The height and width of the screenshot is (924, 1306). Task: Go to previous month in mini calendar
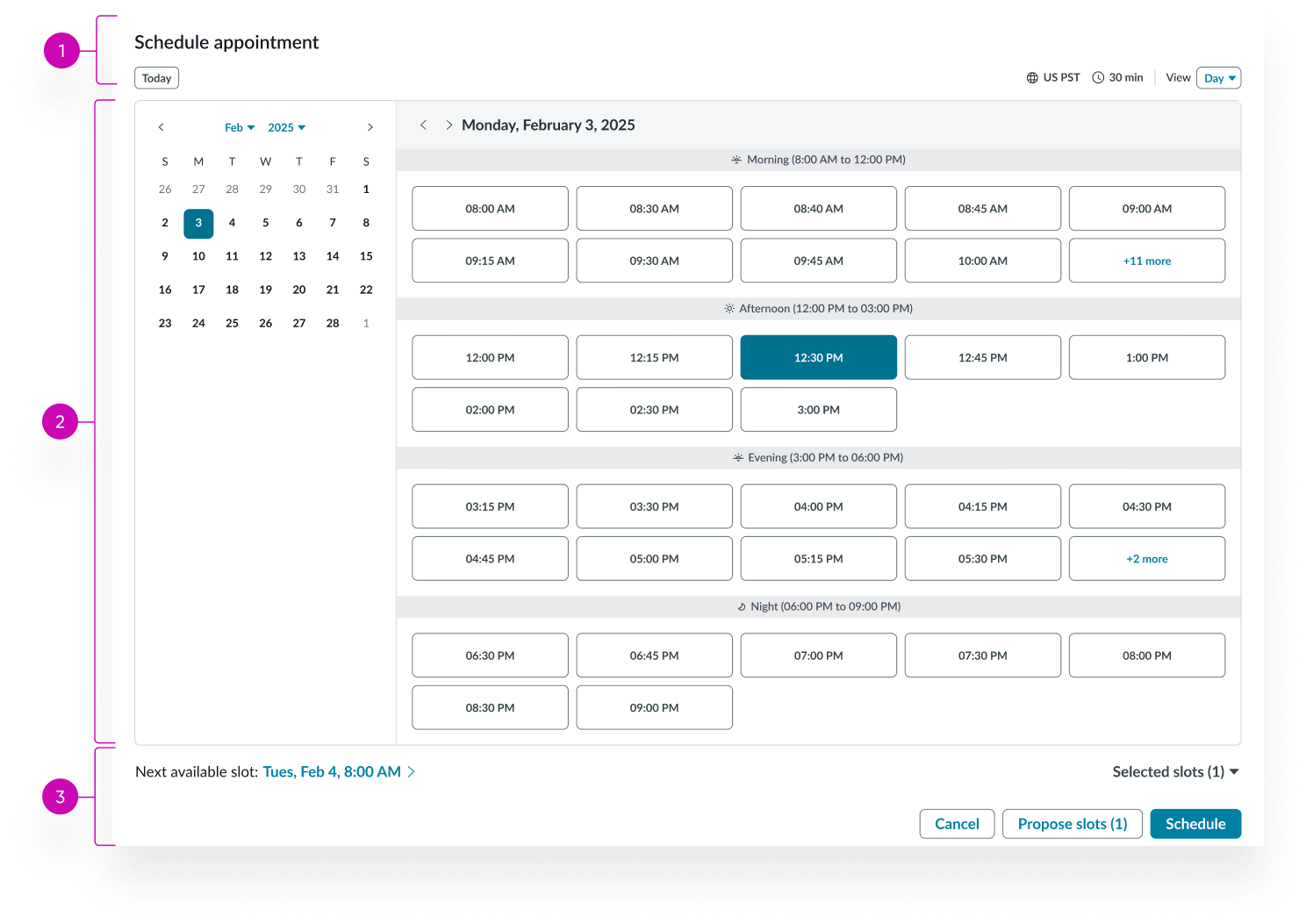pyautogui.click(x=161, y=127)
